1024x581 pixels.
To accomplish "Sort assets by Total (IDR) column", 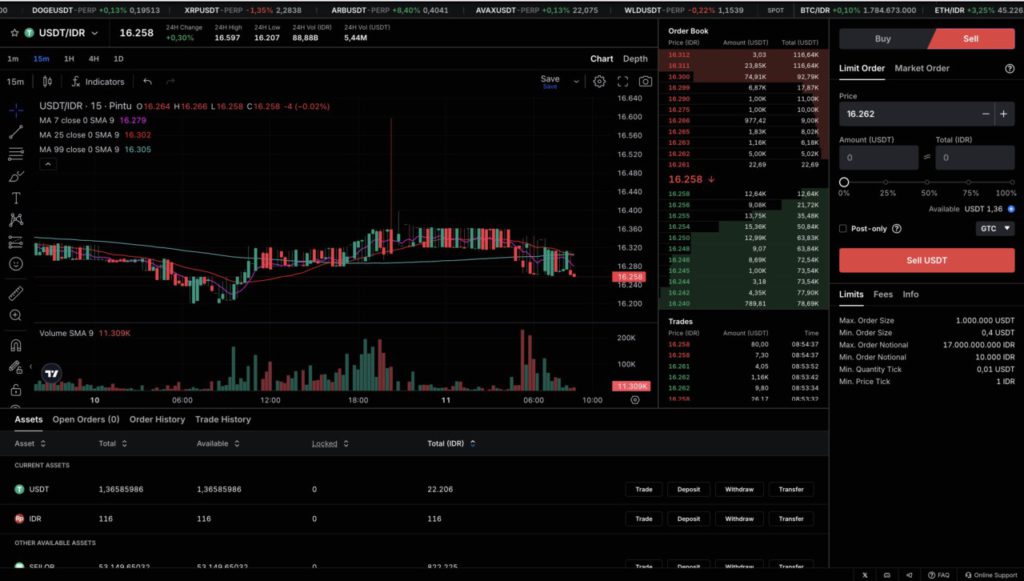I will 451,444.
